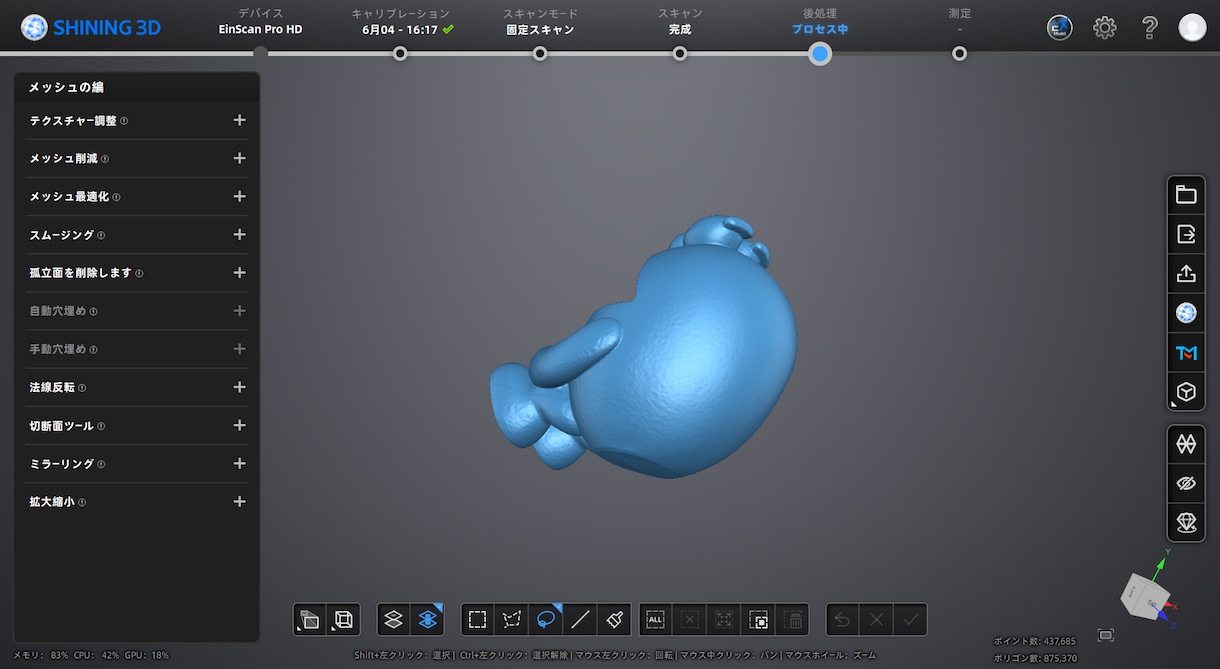Open the project folder icon in right toolbar
Screen dimensions: 1220x669
pos(1186,195)
